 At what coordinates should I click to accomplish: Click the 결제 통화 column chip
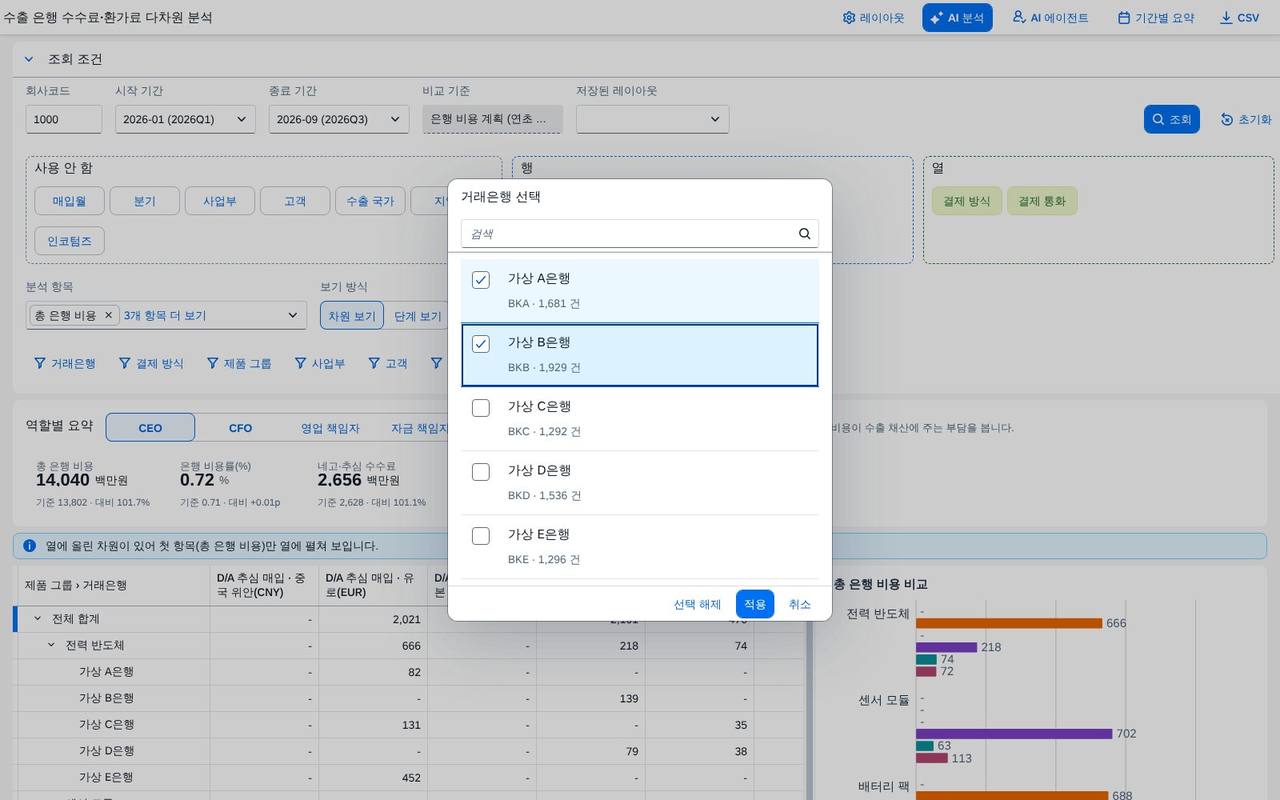[x=1042, y=201]
